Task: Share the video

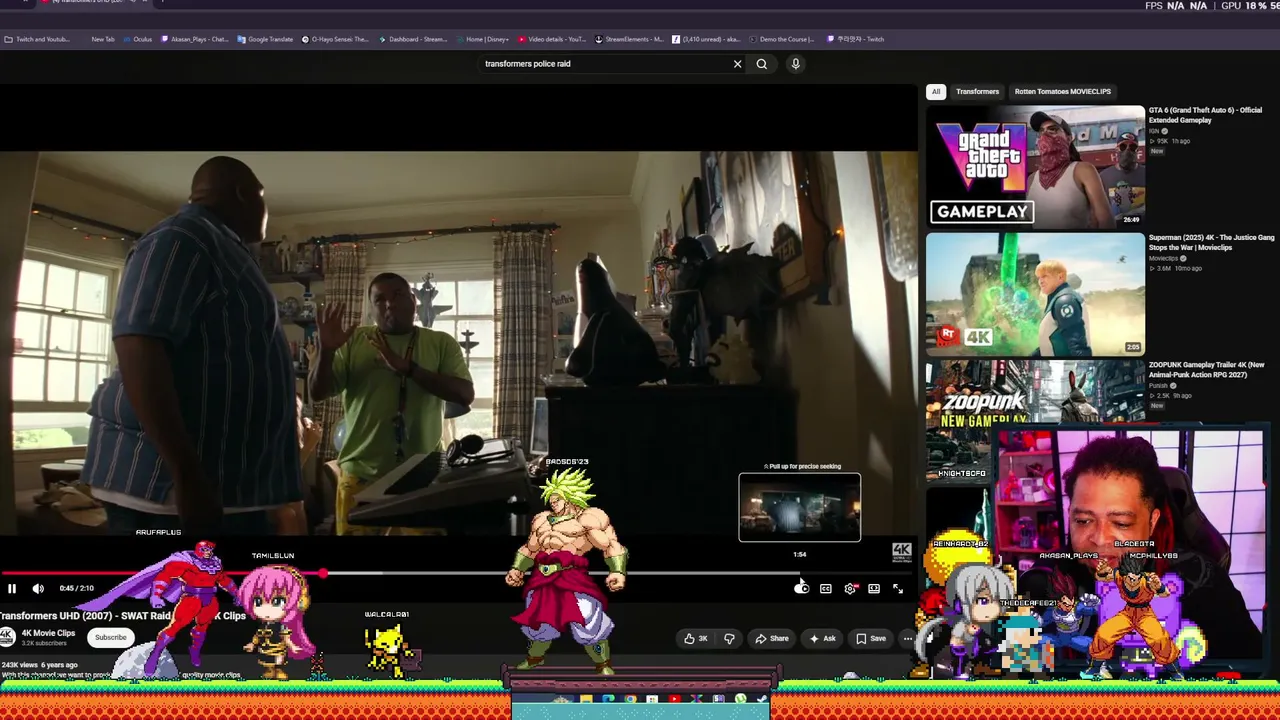Action: [x=771, y=638]
